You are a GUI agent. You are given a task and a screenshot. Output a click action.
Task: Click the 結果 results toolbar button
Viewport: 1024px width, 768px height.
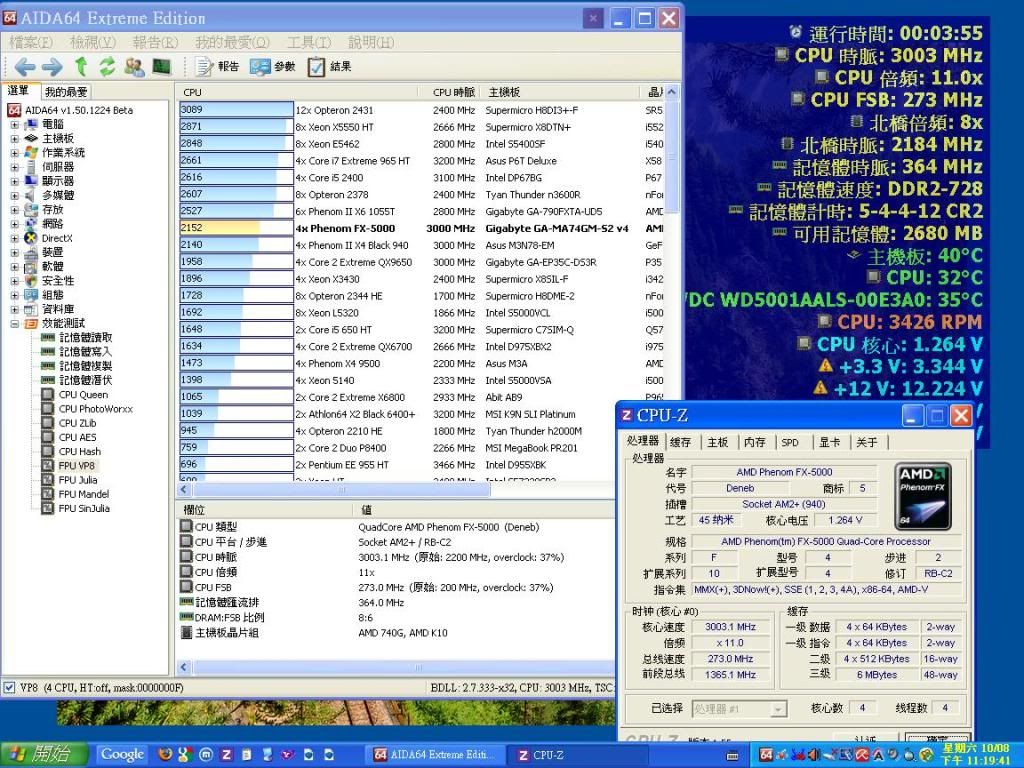pyautogui.click(x=329, y=67)
